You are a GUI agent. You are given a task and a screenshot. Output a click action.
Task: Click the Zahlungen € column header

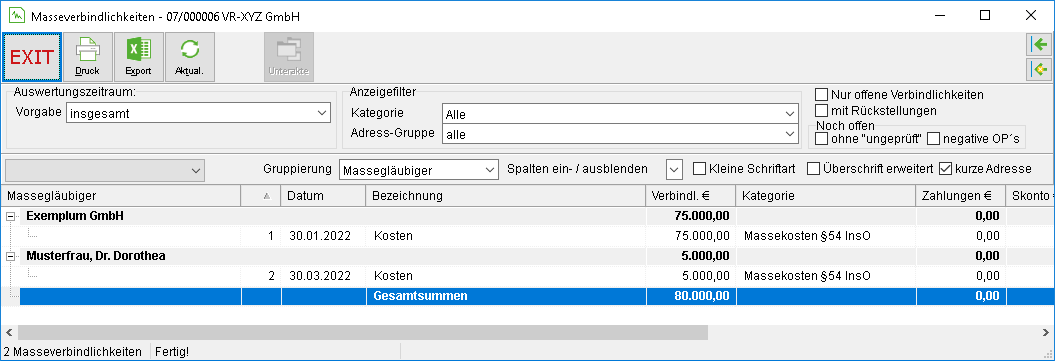click(960, 196)
